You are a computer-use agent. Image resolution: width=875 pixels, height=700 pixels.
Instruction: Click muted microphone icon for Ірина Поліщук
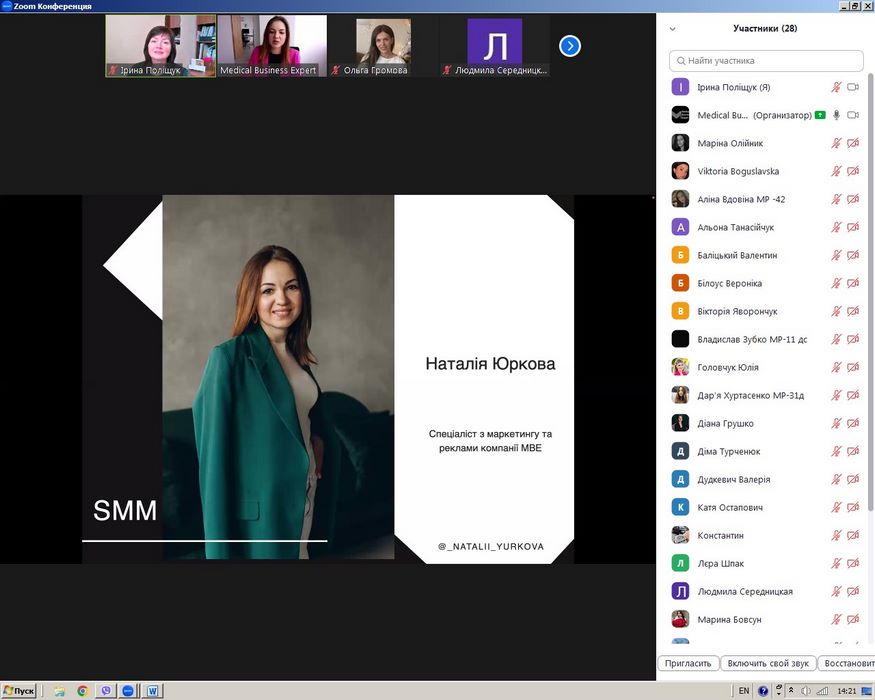(836, 87)
